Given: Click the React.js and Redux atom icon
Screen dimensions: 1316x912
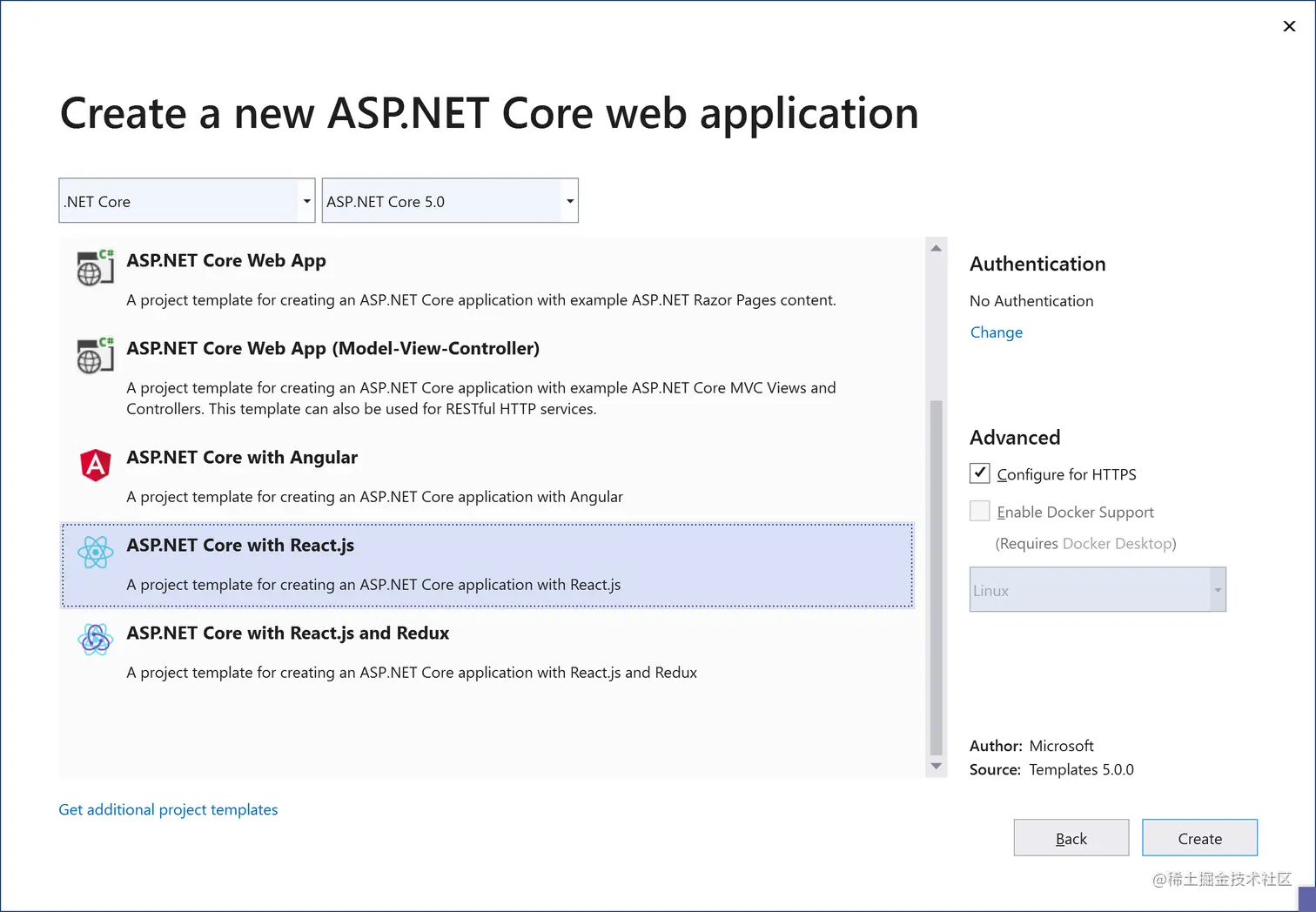Looking at the screenshot, I should coord(95,640).
